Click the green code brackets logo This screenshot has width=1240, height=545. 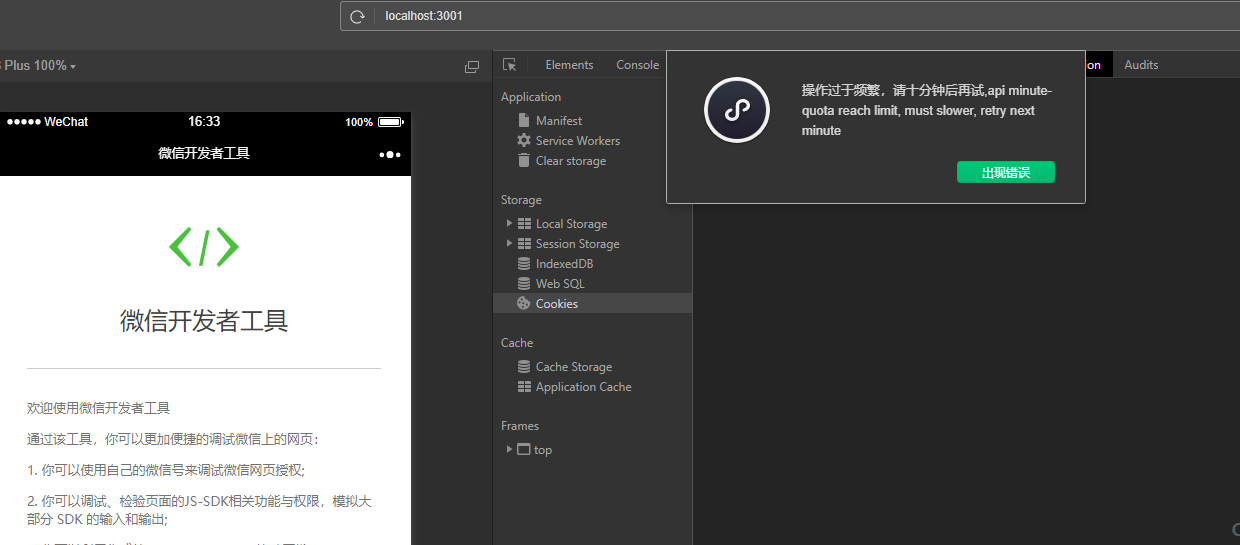point(204,246)
